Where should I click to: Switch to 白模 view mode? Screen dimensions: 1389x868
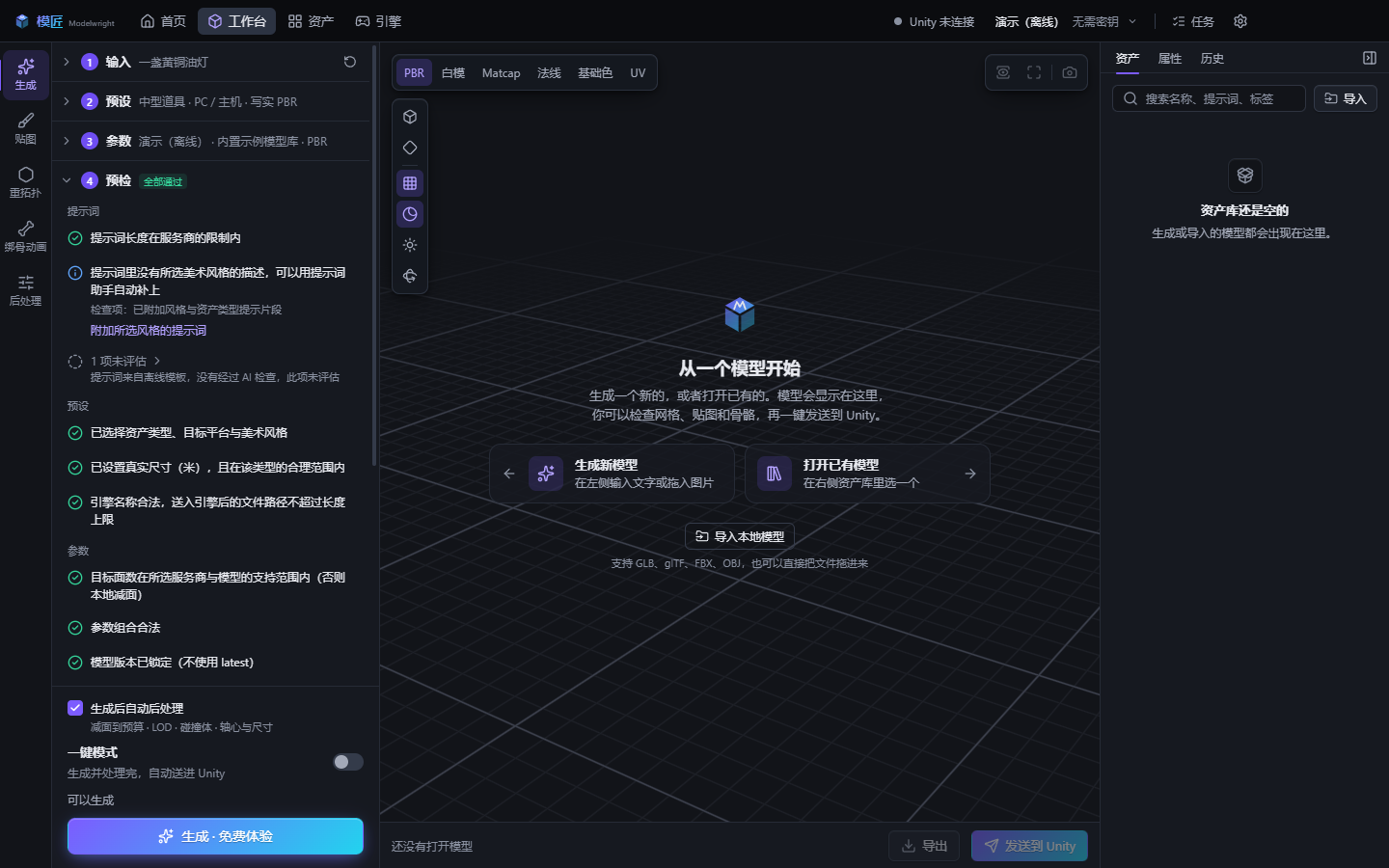pos(453,73)
